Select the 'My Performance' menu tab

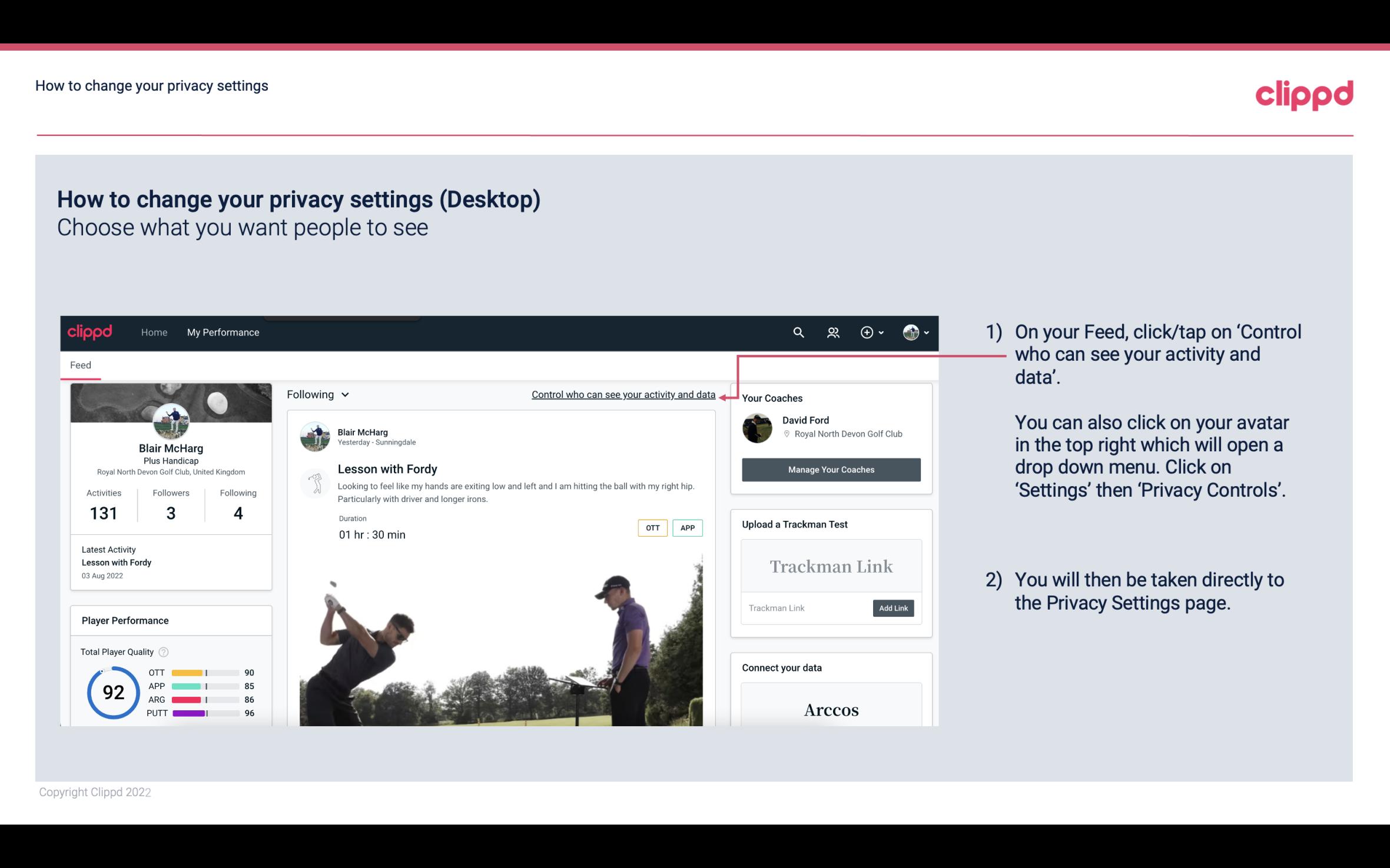(222, 332)
